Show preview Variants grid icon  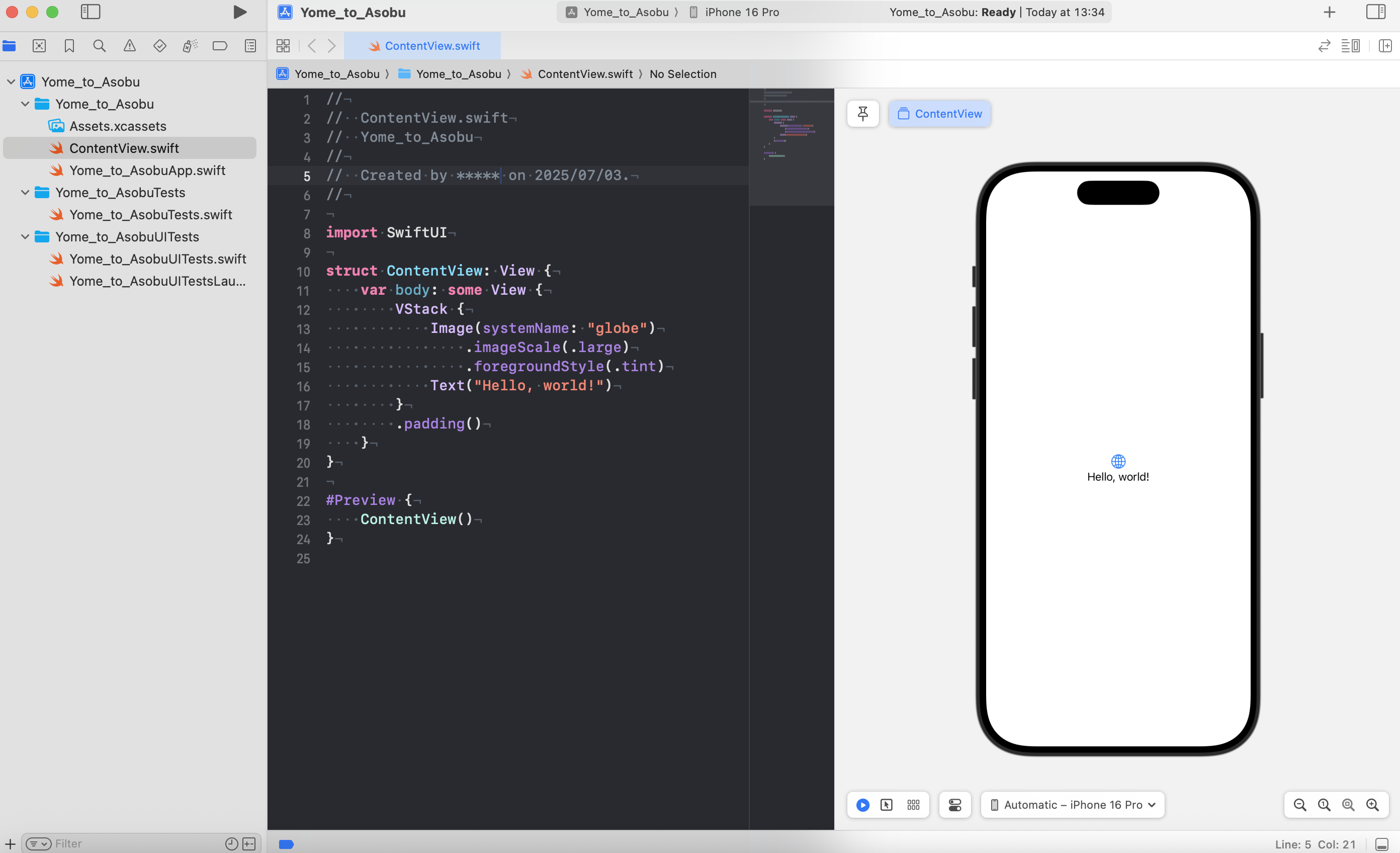913,805
